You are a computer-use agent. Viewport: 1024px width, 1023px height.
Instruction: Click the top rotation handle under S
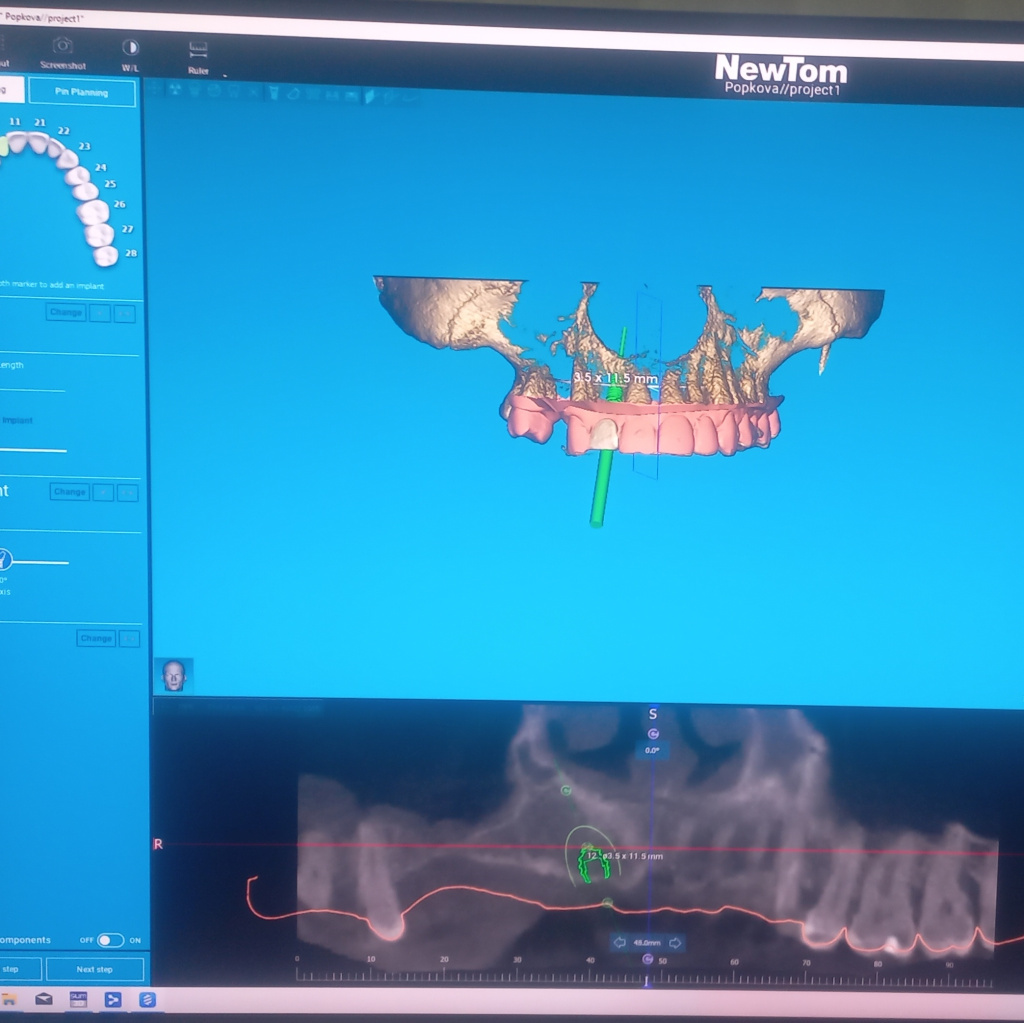653,733
